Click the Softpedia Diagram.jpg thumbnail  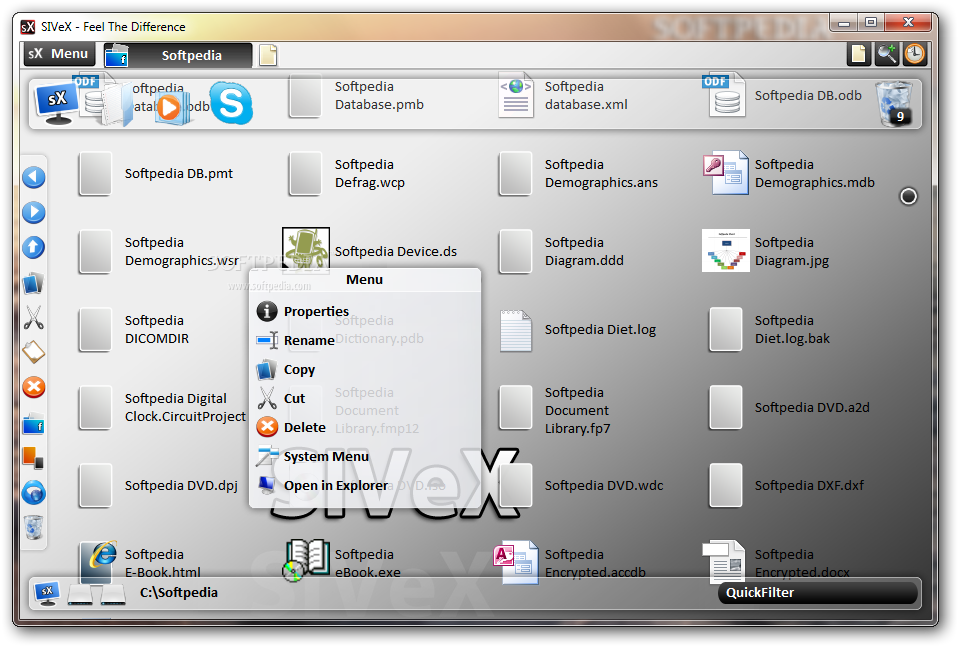tap(726, 251)
